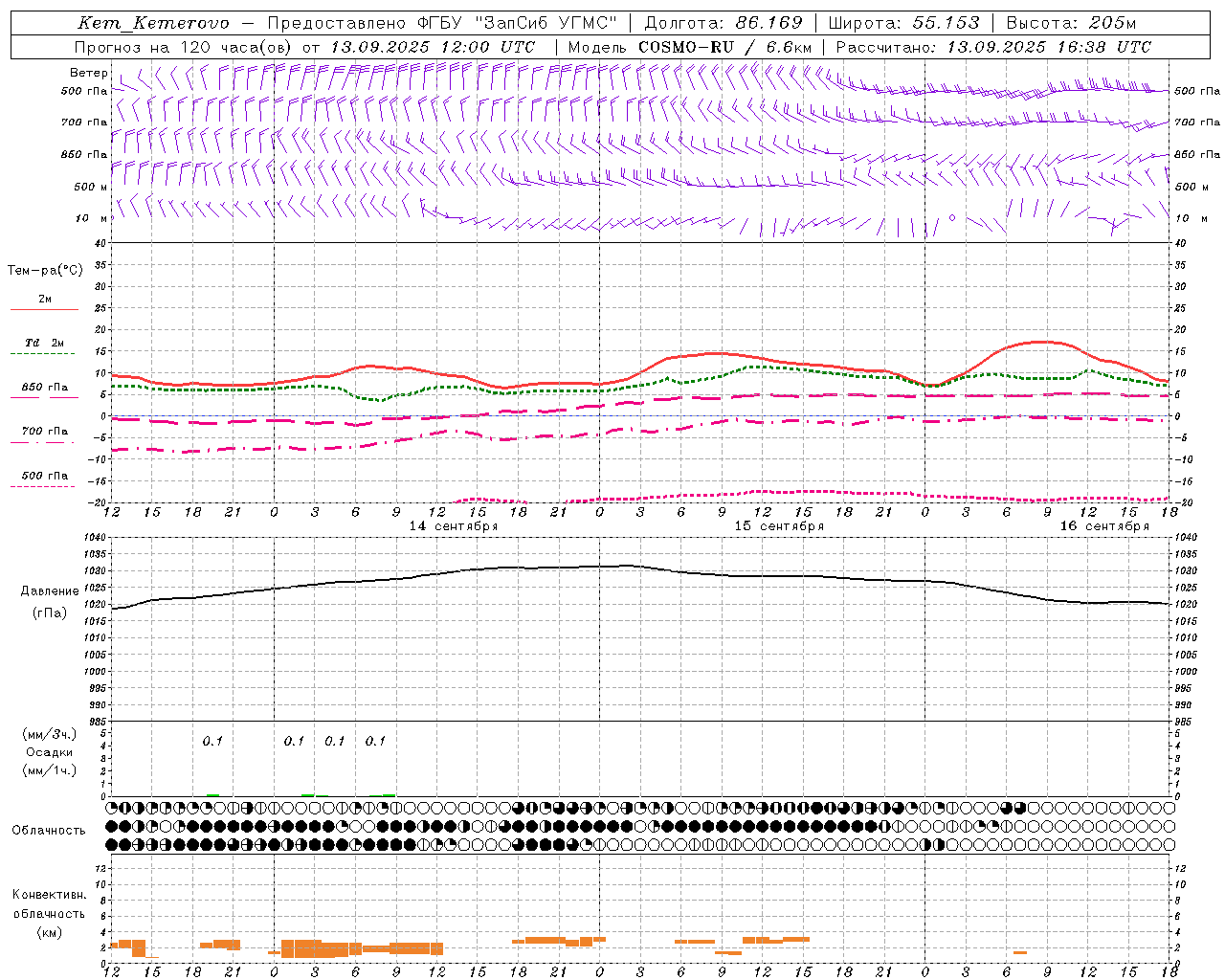This screenshot has width=1225, height=980.
Task: Click the 2м temperature legend entry
Action: pyautogui.click(x=45, y=300)
